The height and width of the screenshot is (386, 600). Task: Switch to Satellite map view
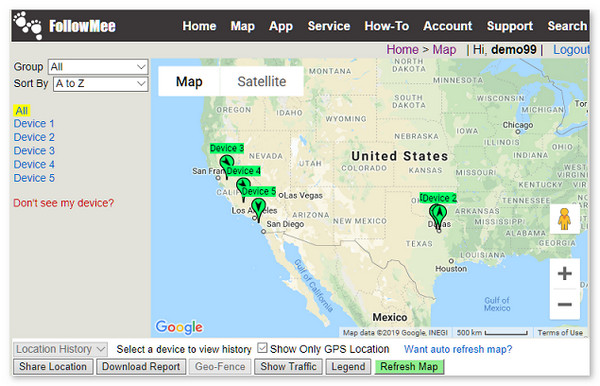(262, 81)
